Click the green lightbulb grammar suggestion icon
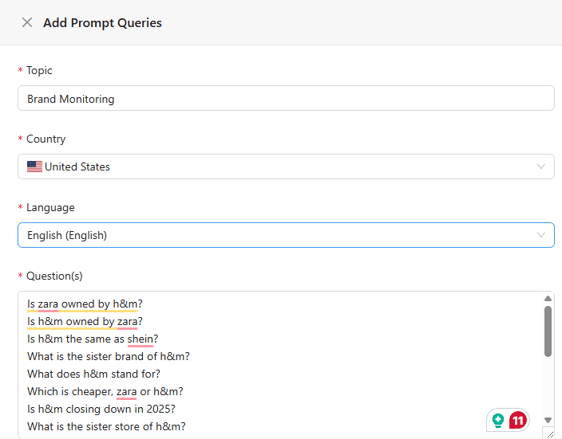562x439 pixels. pyautogui.click(x=498, y=420)
